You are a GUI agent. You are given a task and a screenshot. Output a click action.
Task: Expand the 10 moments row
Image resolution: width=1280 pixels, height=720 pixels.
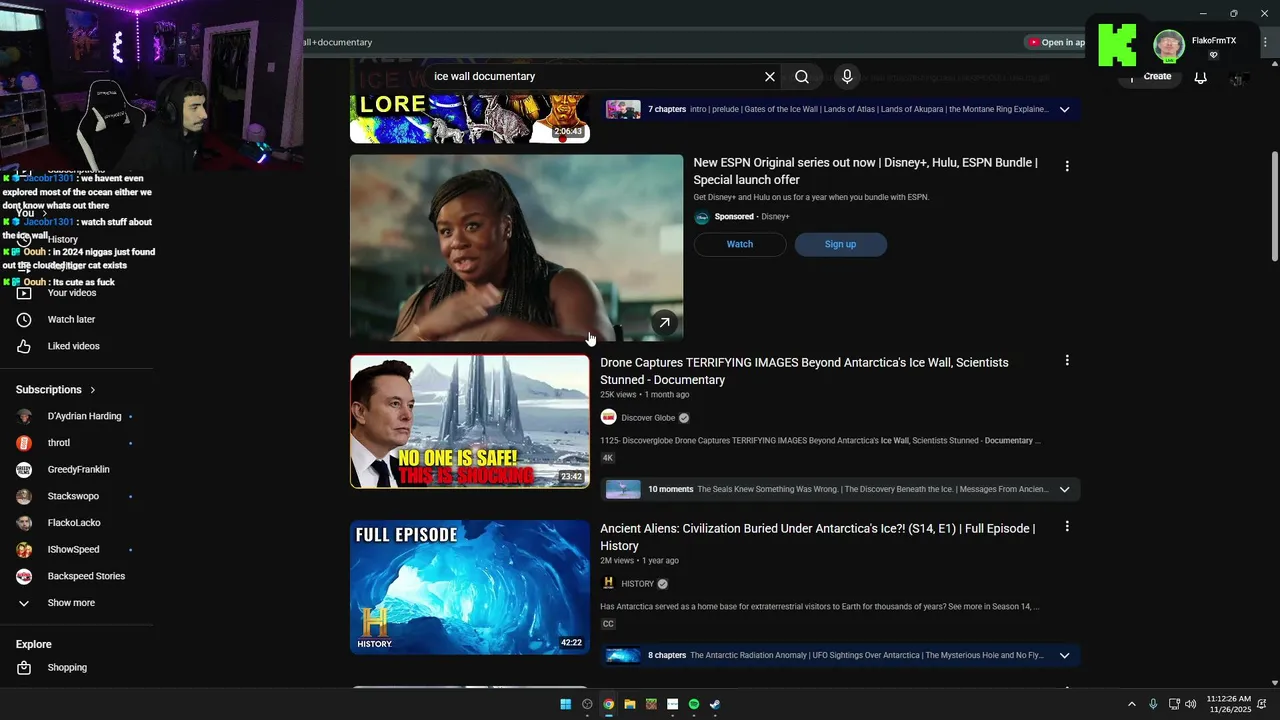click(x=1064, y=489)
